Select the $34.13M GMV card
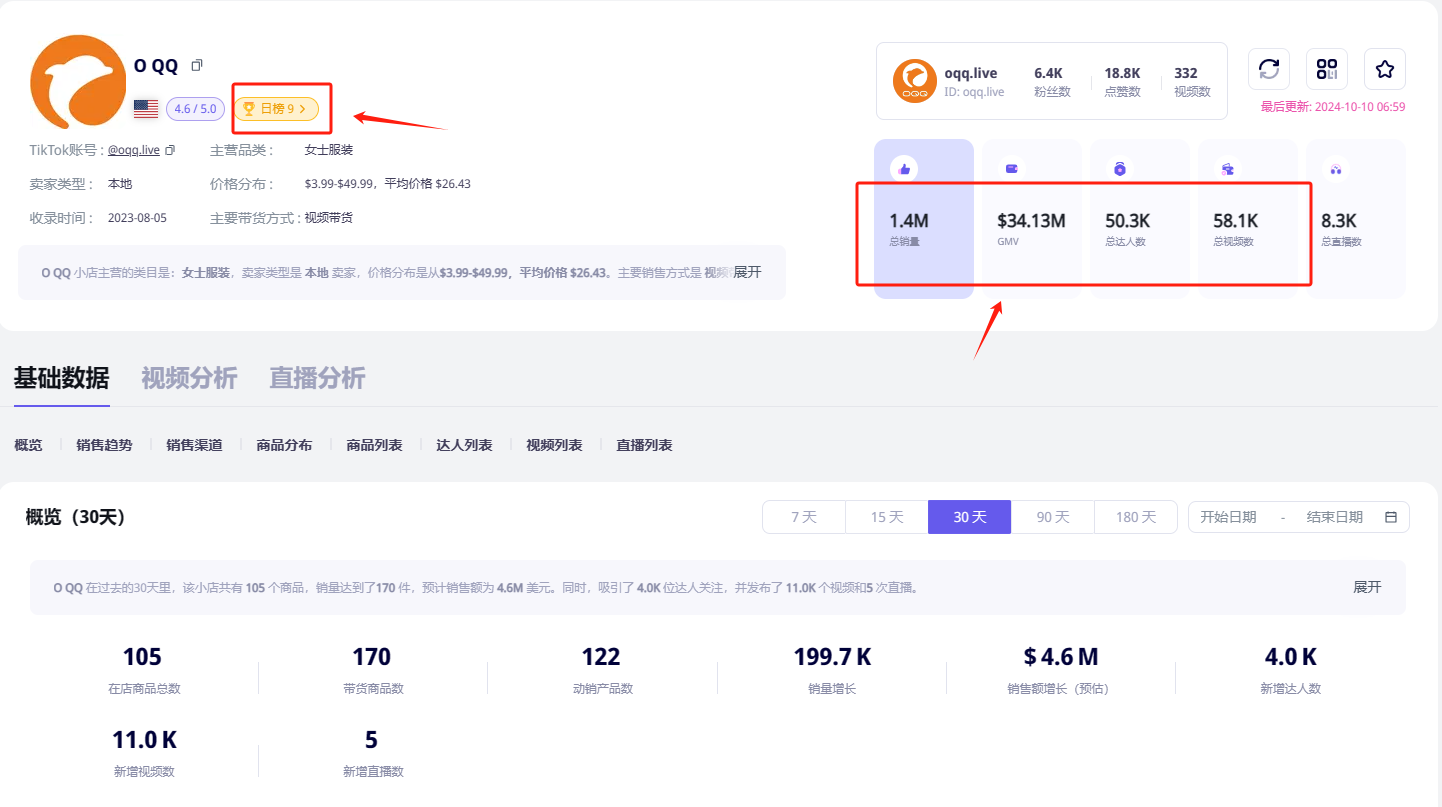This screenshot has width=1442, height=807. pyautogui.click(x=1031, y=219)
